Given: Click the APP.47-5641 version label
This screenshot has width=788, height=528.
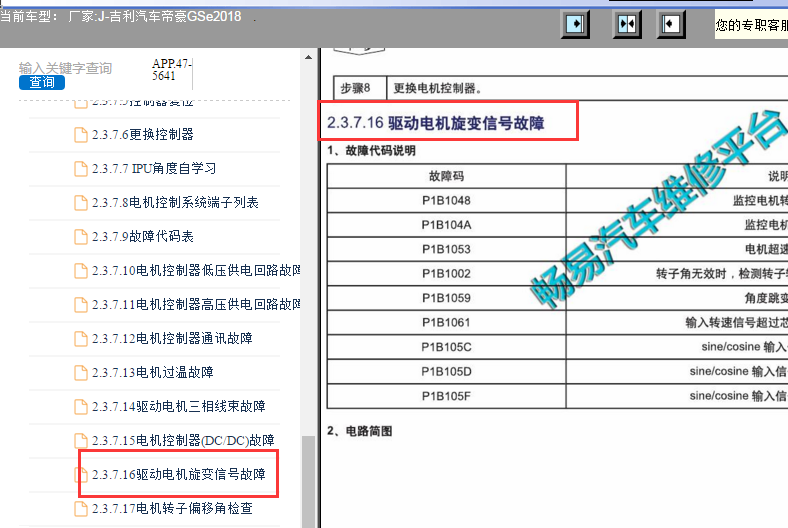Looking at the screenshot, I should [171, 70].
